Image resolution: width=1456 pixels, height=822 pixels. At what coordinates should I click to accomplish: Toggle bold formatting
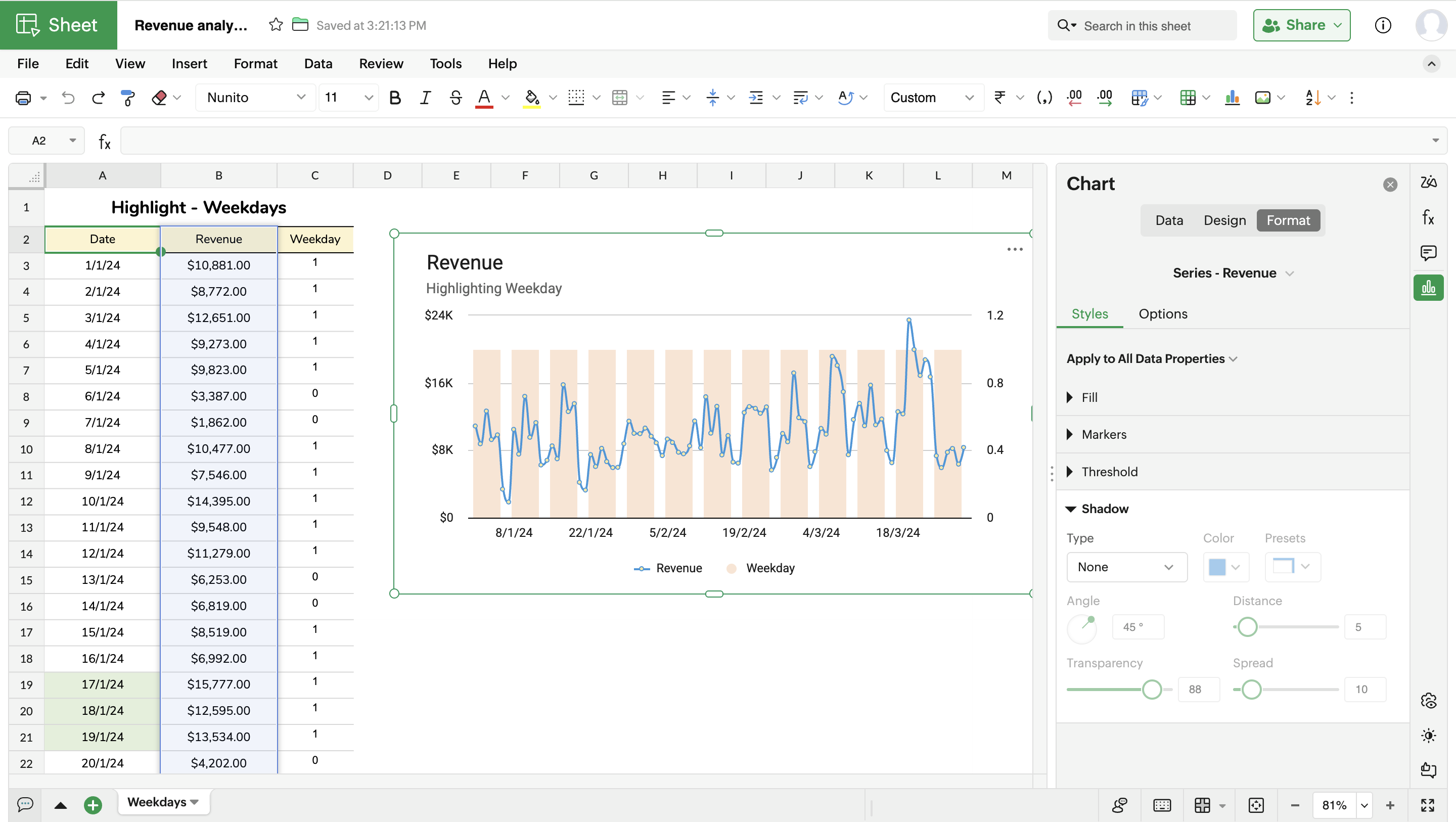[x=395, y=98]
